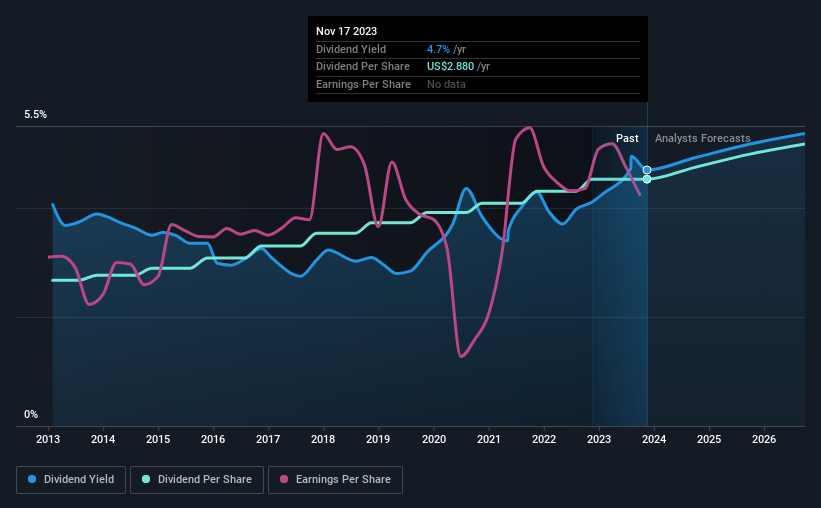Click the 2015 x-axis label

[158, 439]
